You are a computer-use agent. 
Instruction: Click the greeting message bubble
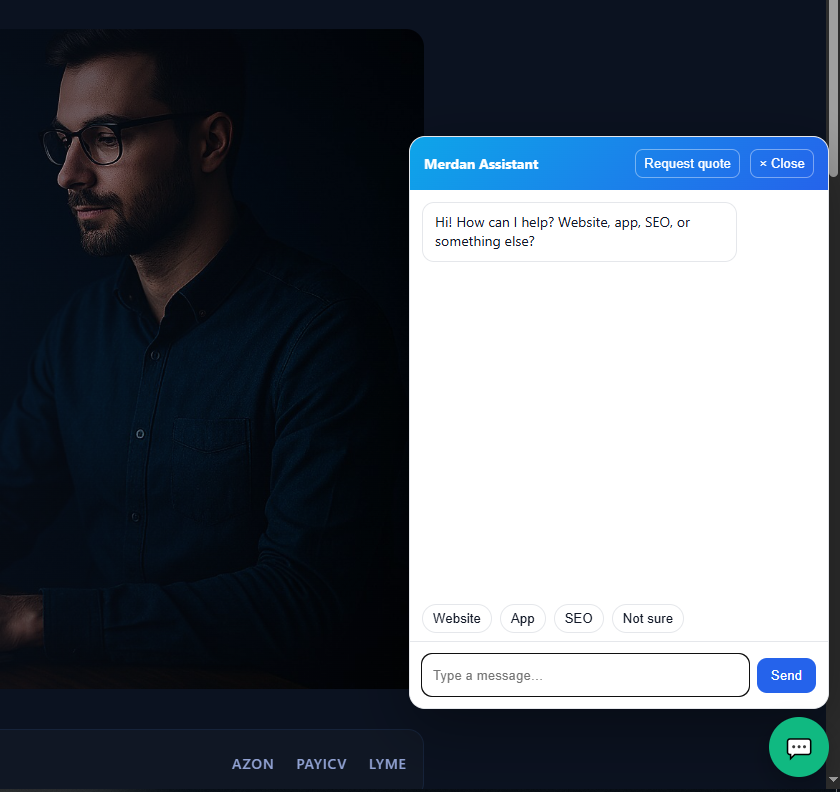pos(579,232)
